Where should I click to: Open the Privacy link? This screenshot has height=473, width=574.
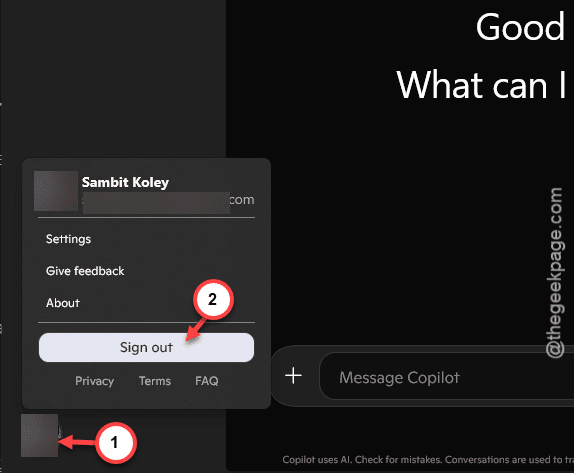pos(94,381)
